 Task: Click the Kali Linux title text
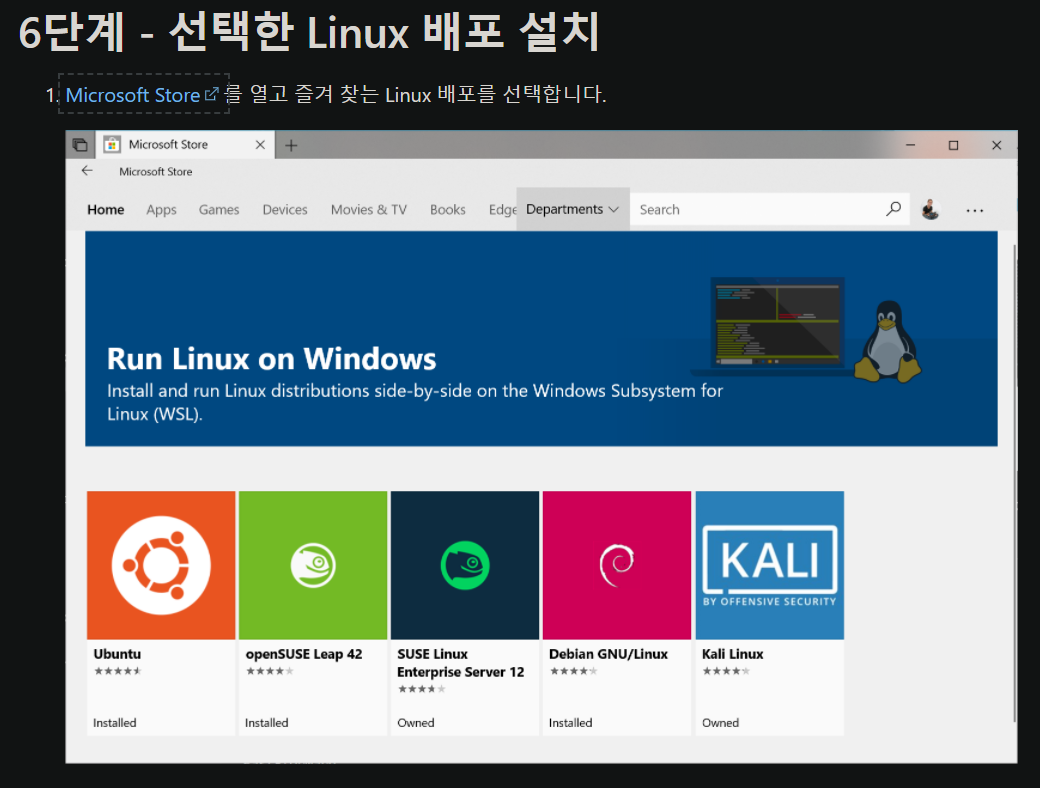[x=732, y=654]
